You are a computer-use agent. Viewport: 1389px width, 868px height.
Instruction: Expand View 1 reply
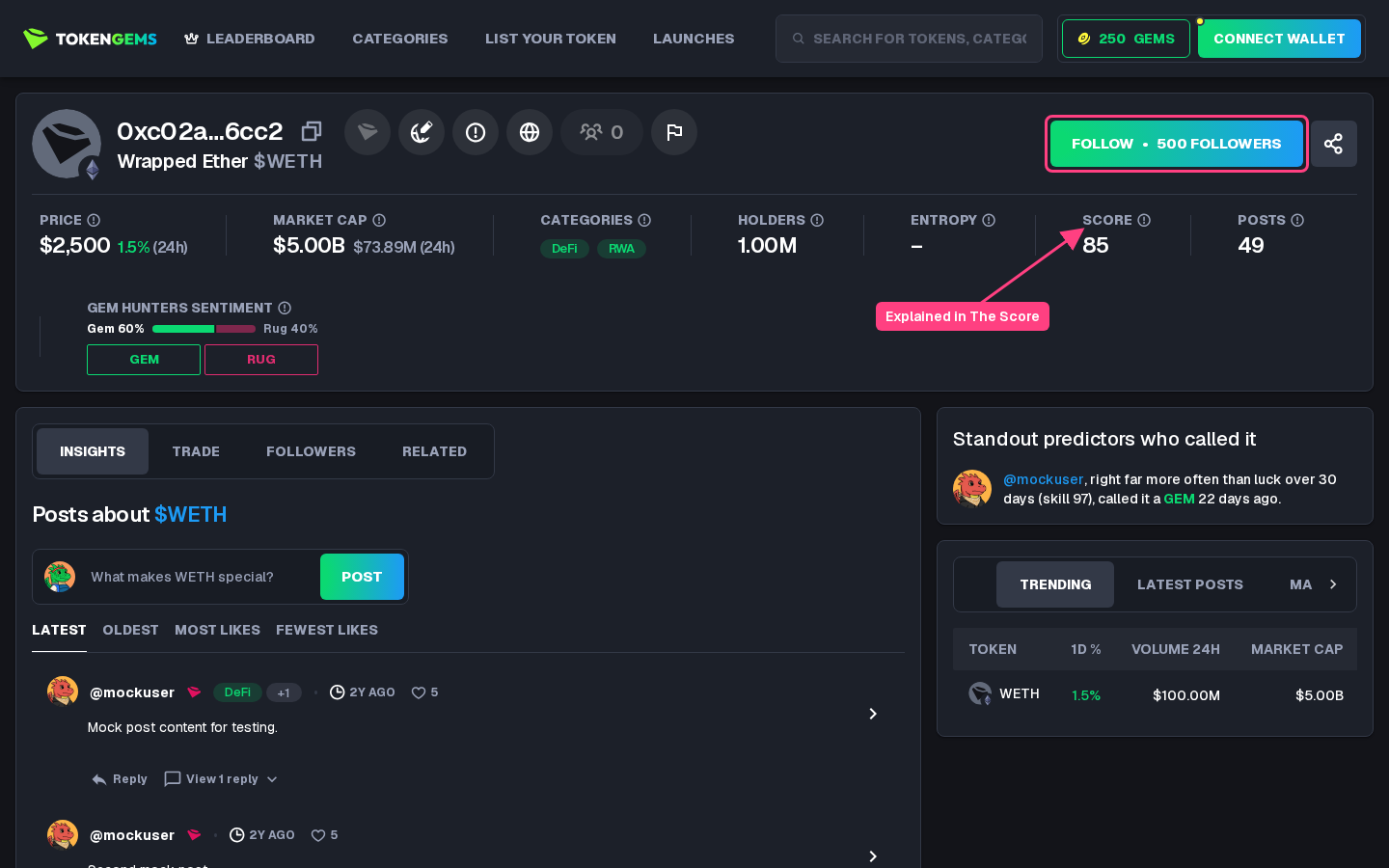[x=221, y=779]
